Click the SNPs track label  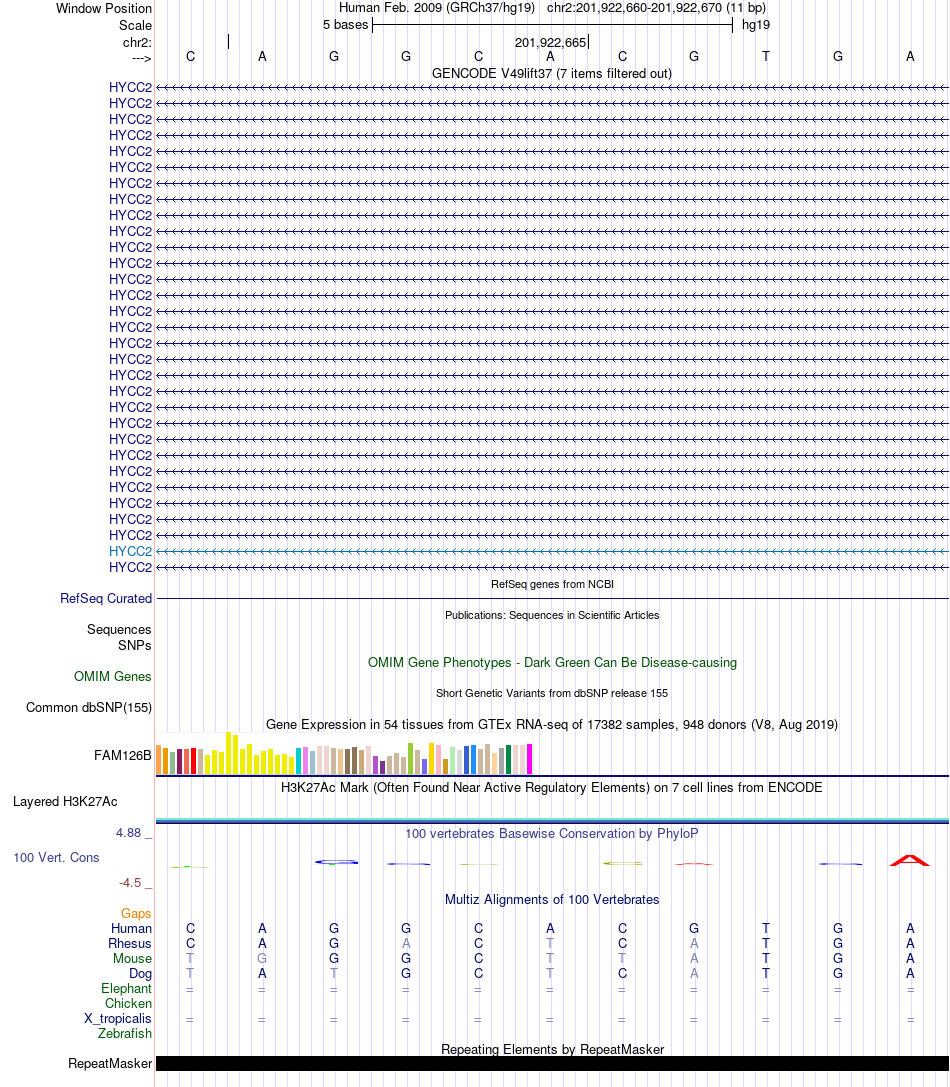(135, 645)
